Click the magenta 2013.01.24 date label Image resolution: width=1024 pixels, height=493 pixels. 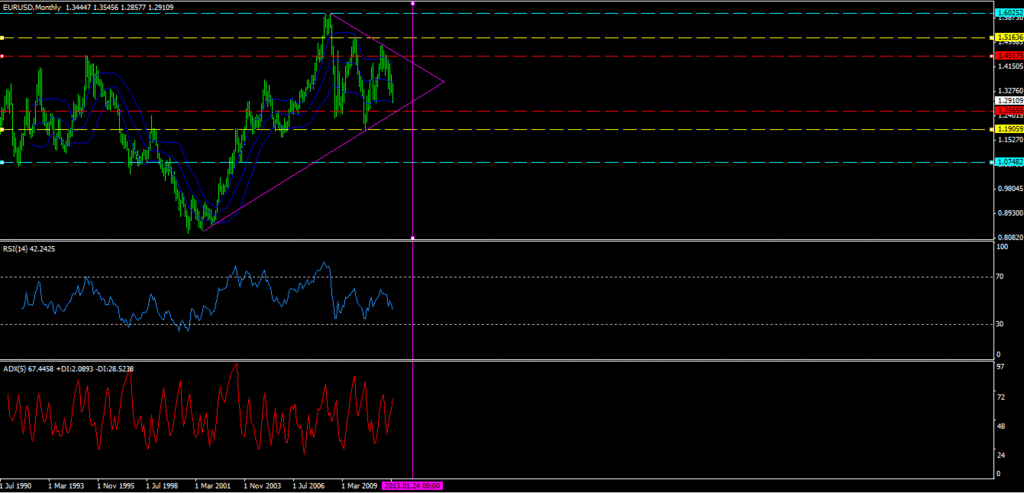(x=413, y=486)
